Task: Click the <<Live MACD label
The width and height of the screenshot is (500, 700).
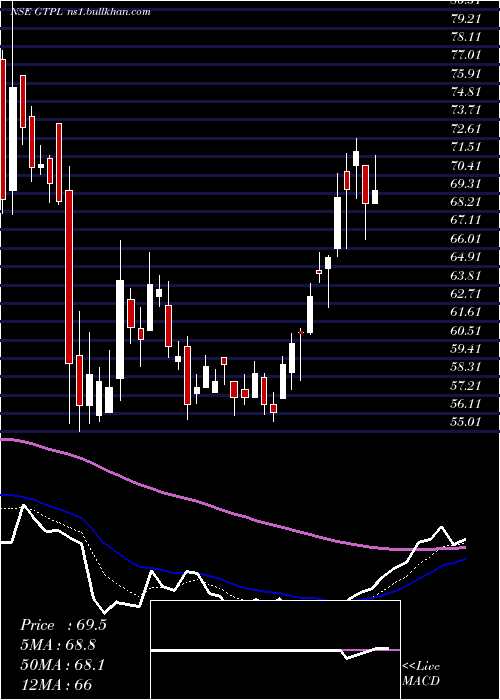Action: click(x=421, y=673)
